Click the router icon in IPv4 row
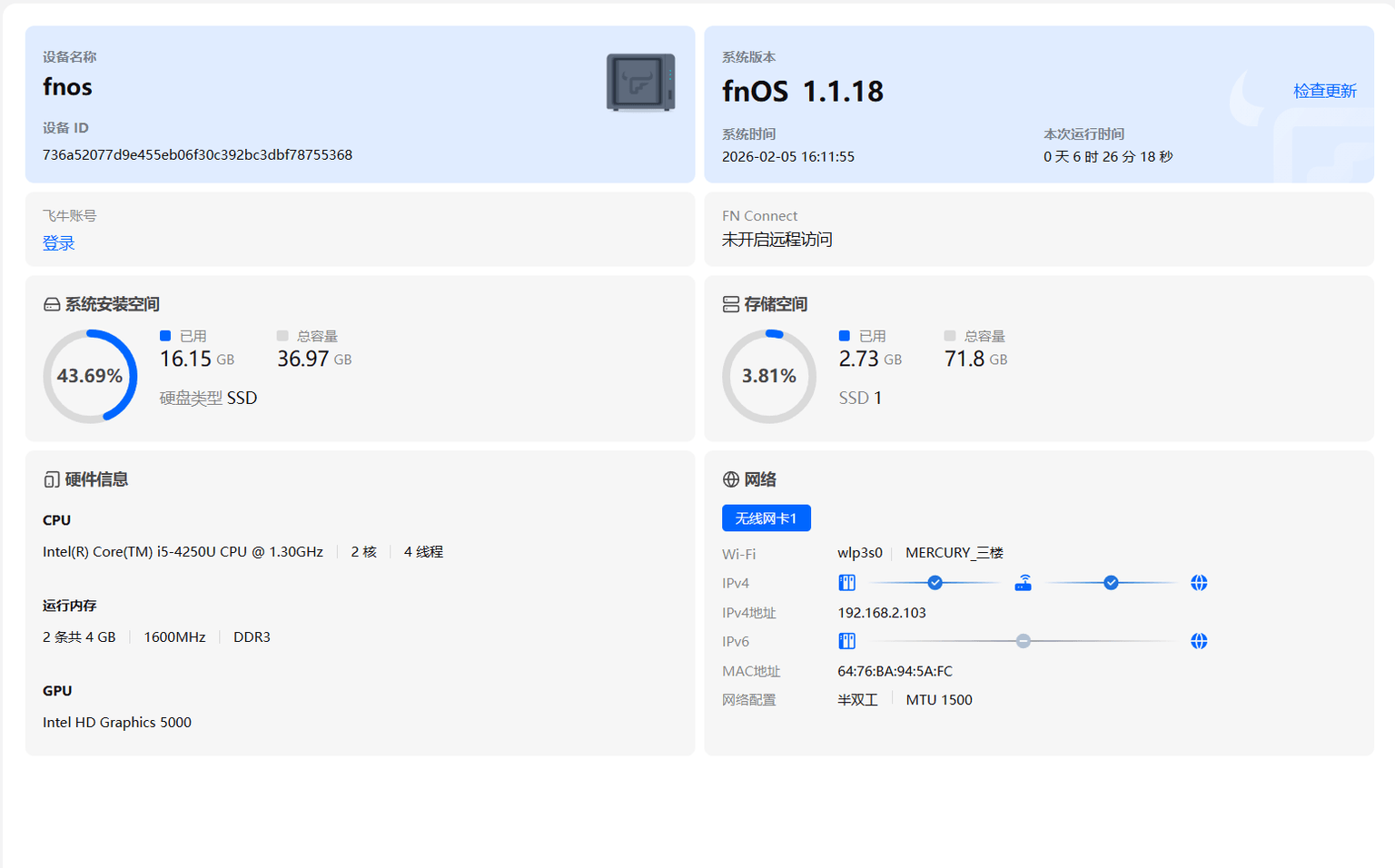The image size is (1395, 868). coord(1023,583)
